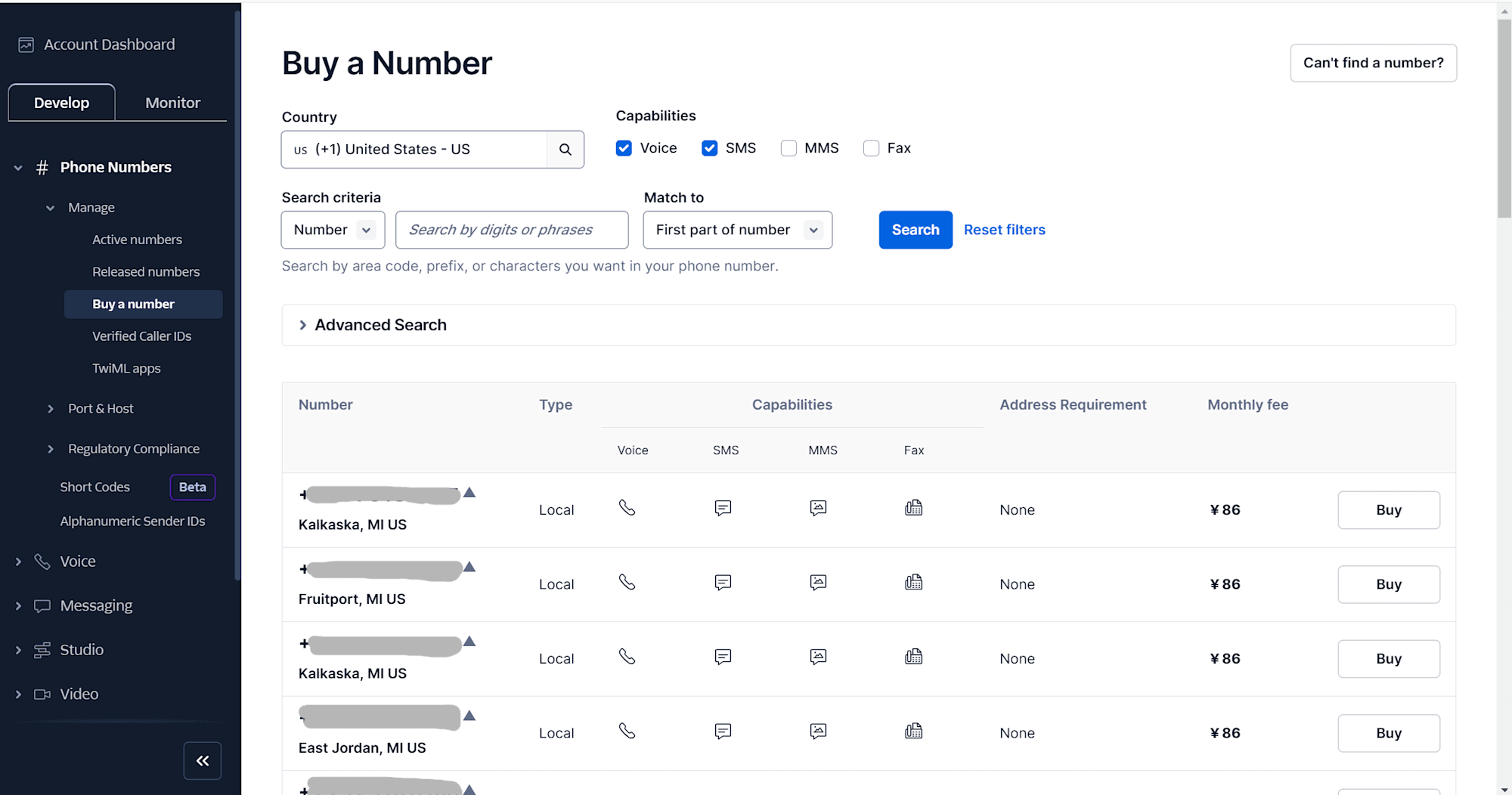Click the Reset filters link

click(x=1004, y=230)
